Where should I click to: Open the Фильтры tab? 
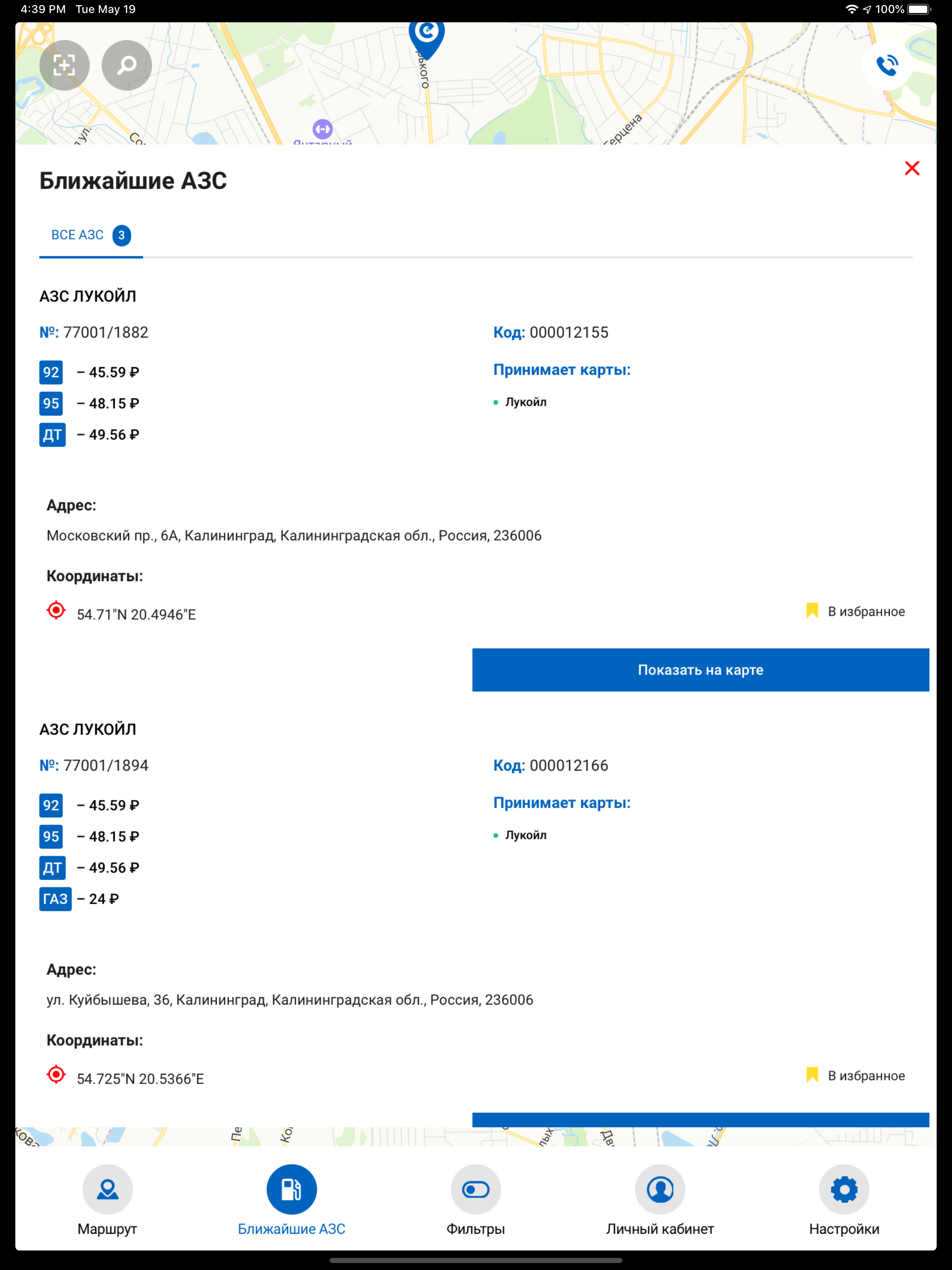coord(476,1201)
